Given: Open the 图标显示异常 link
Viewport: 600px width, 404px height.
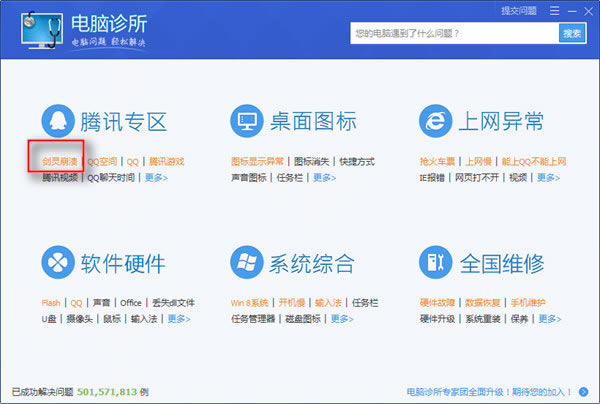Looking at the screenshot, I should 257,161.
